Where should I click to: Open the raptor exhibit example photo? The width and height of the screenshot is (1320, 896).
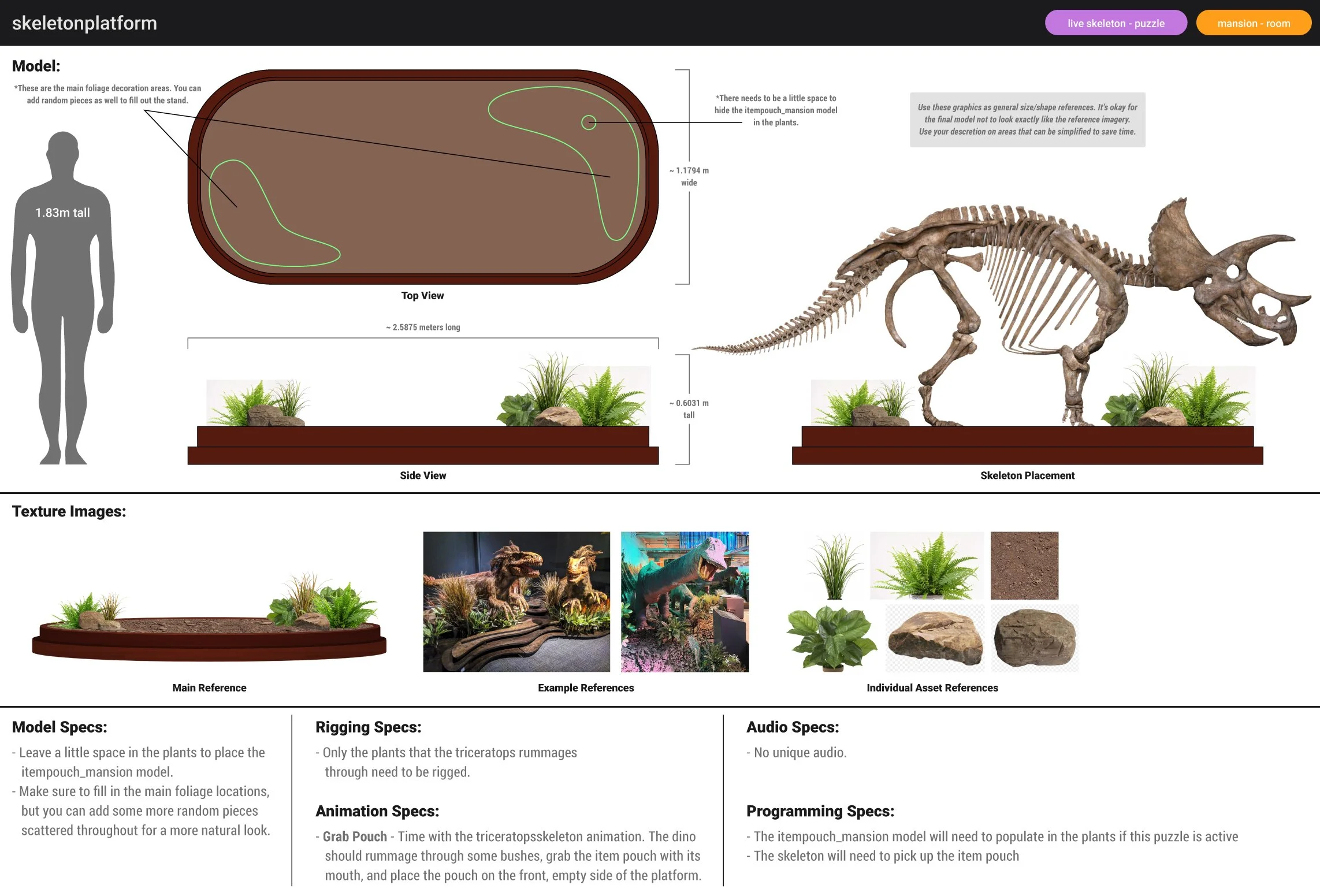pyautogui.click(x=516, y=601)
